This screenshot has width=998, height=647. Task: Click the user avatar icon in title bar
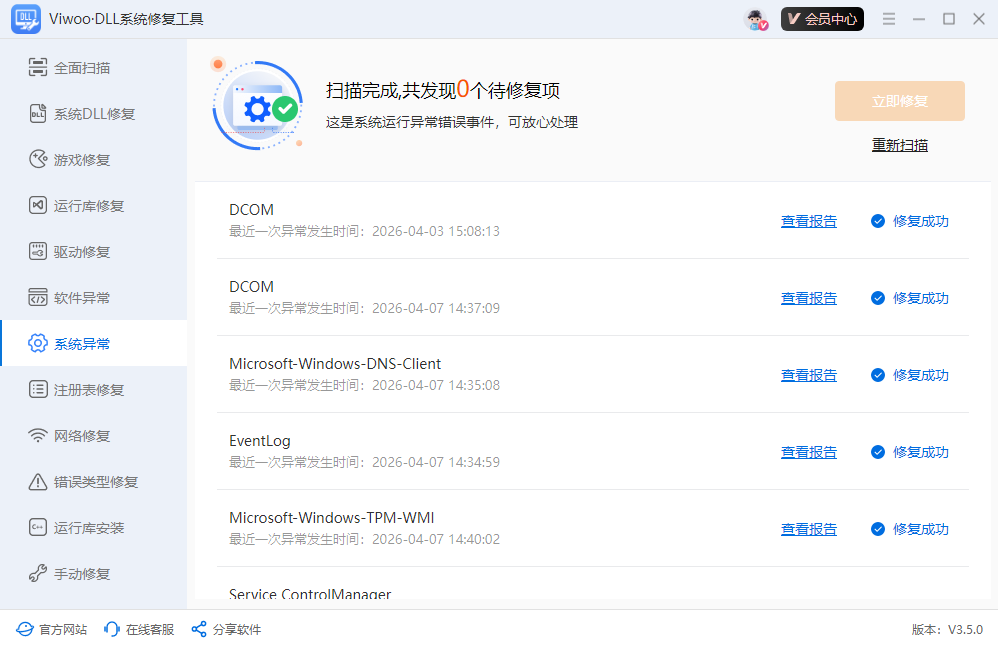756,19
